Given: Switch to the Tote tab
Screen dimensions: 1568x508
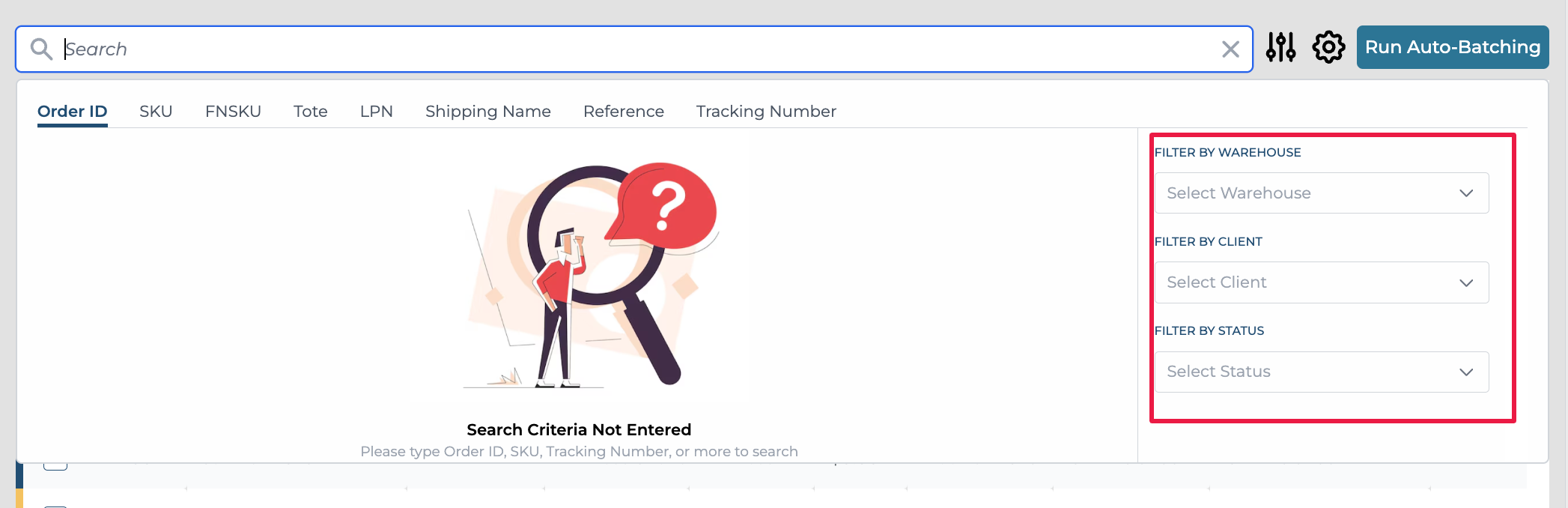Looking at the screenshot, I should (310, 112).
